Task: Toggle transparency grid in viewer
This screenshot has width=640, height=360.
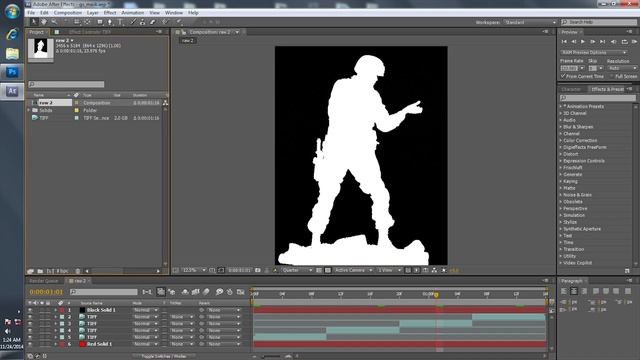Action: (328, 270)
